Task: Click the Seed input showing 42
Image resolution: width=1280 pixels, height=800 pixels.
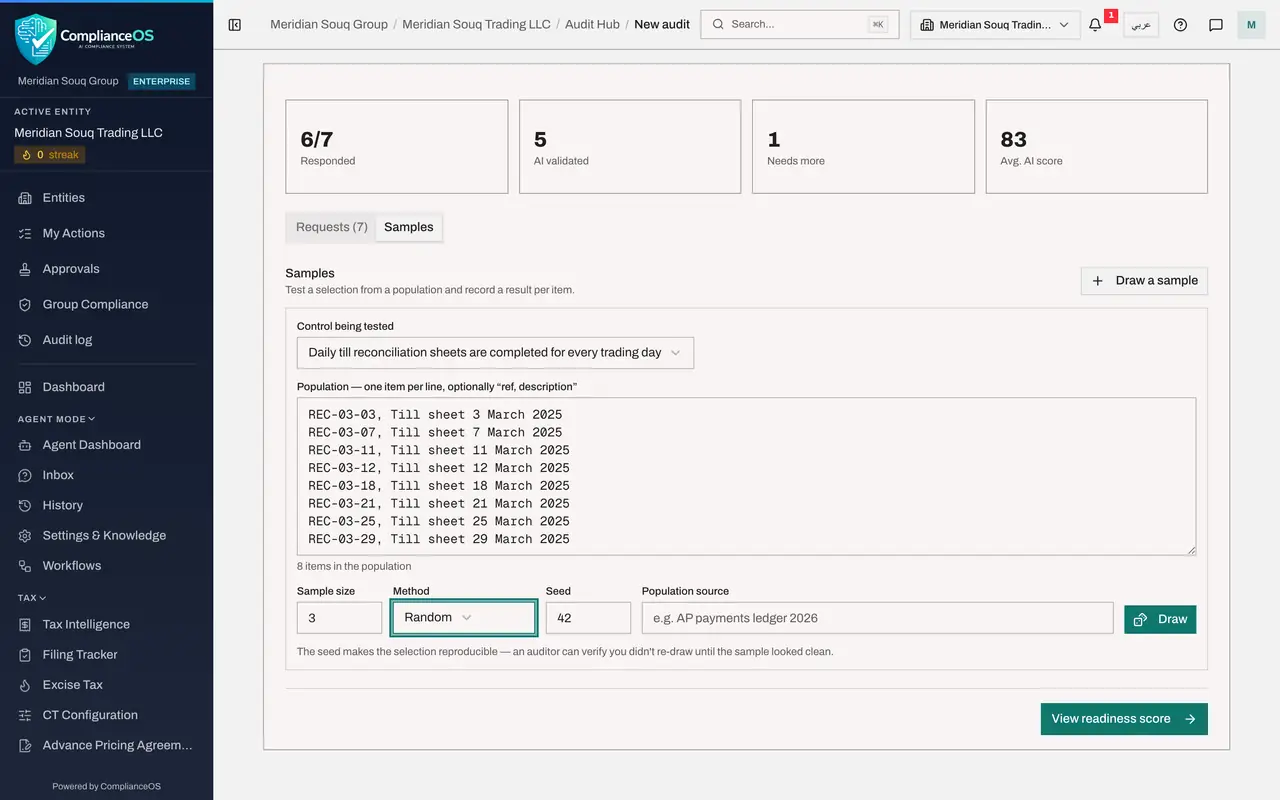Action: coord(588,618)
